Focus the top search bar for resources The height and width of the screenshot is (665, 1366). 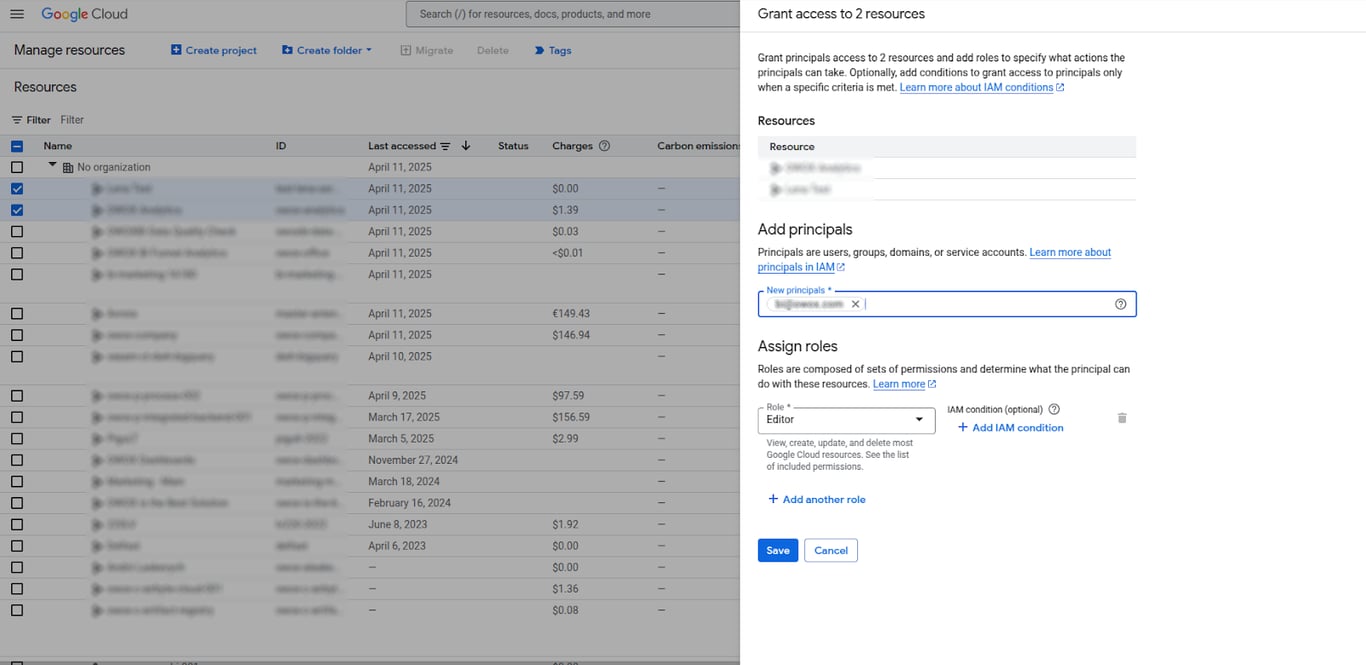point(574,14)
